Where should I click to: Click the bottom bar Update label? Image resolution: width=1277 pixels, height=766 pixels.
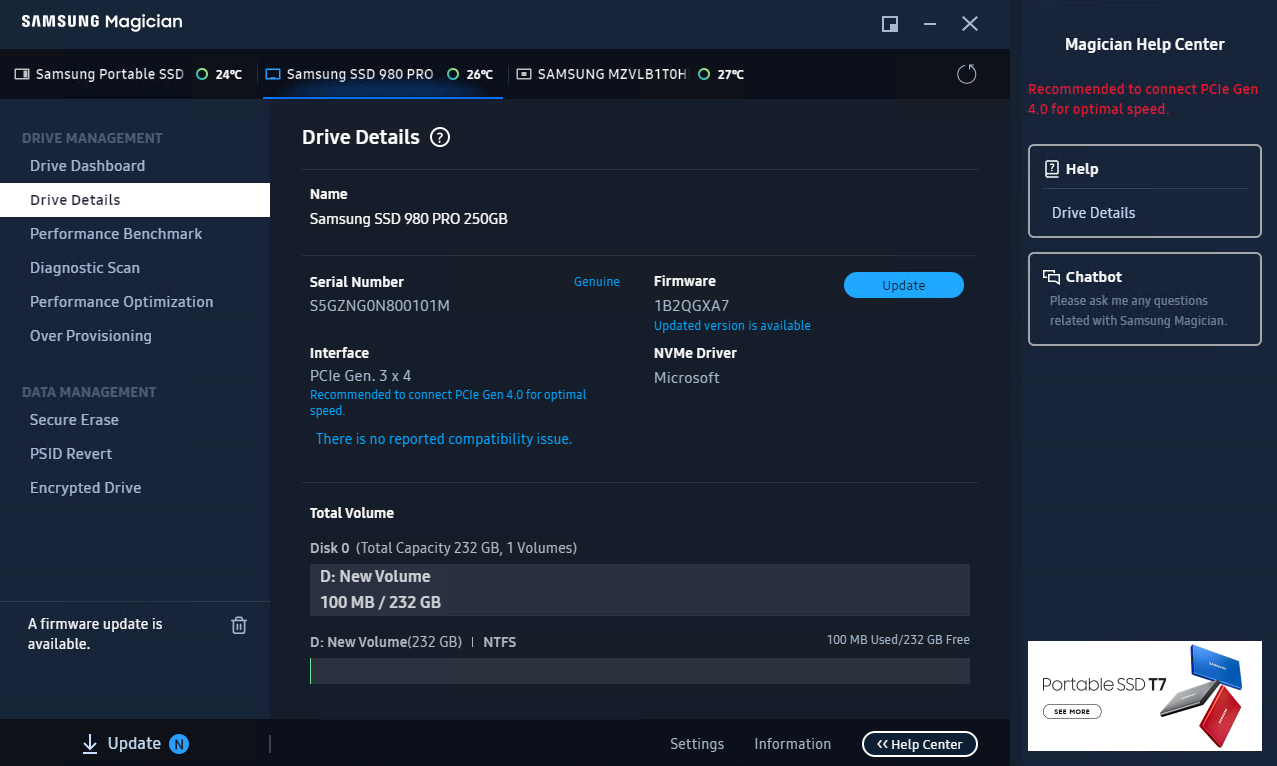(134, 743)
